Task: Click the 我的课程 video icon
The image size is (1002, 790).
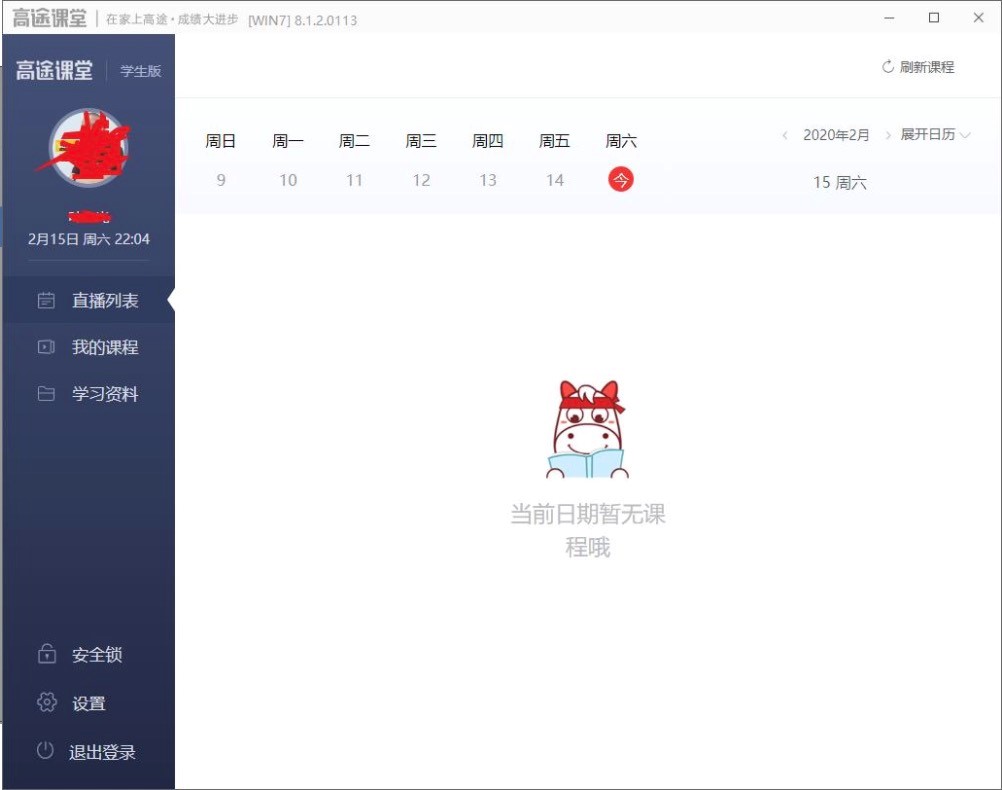Action: pyautogui.click(x=46, y=347)
